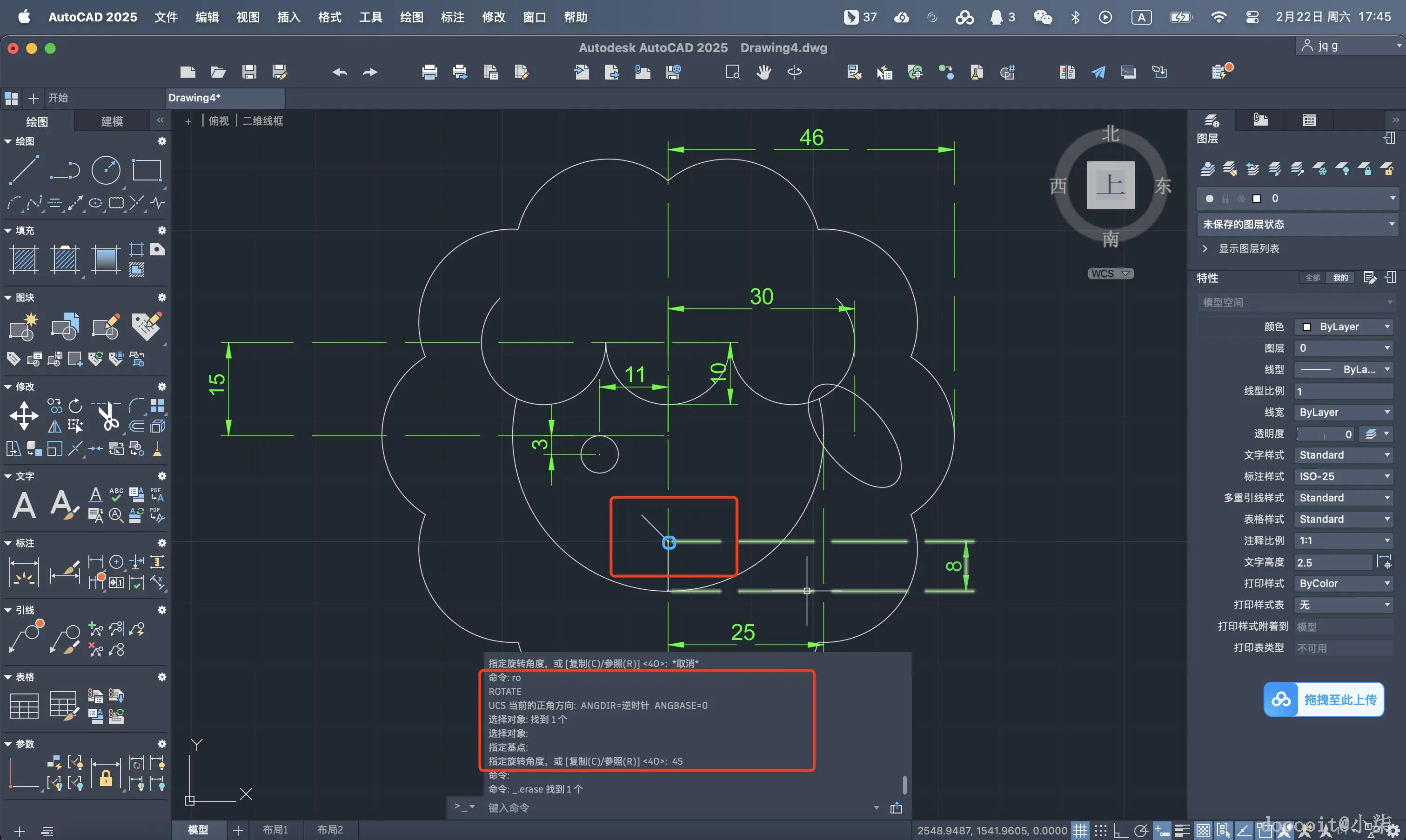Toggle snap mode in status bar
The height and width of the screenshot is (840, 1406).
point(1100,830)
